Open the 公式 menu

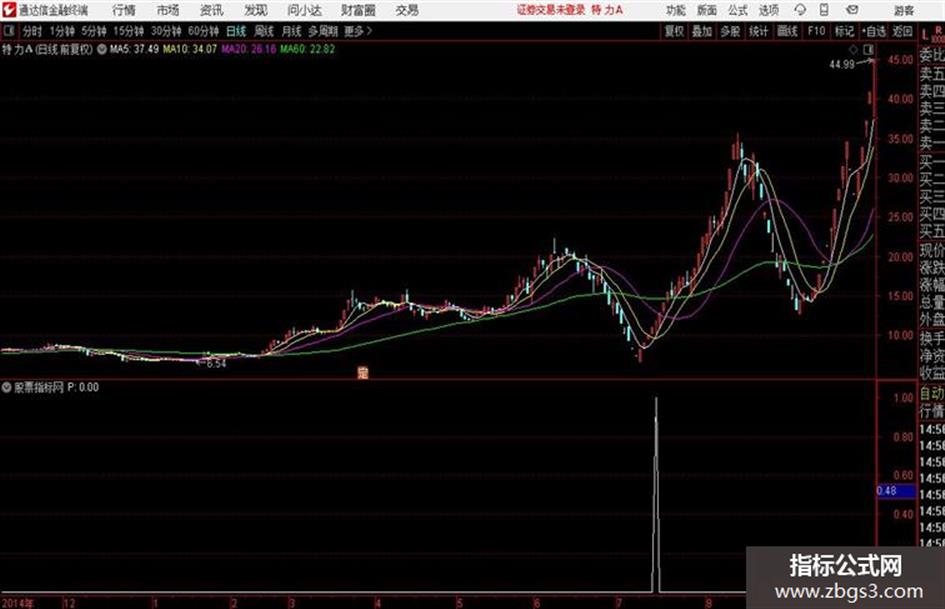click(738, 10)
